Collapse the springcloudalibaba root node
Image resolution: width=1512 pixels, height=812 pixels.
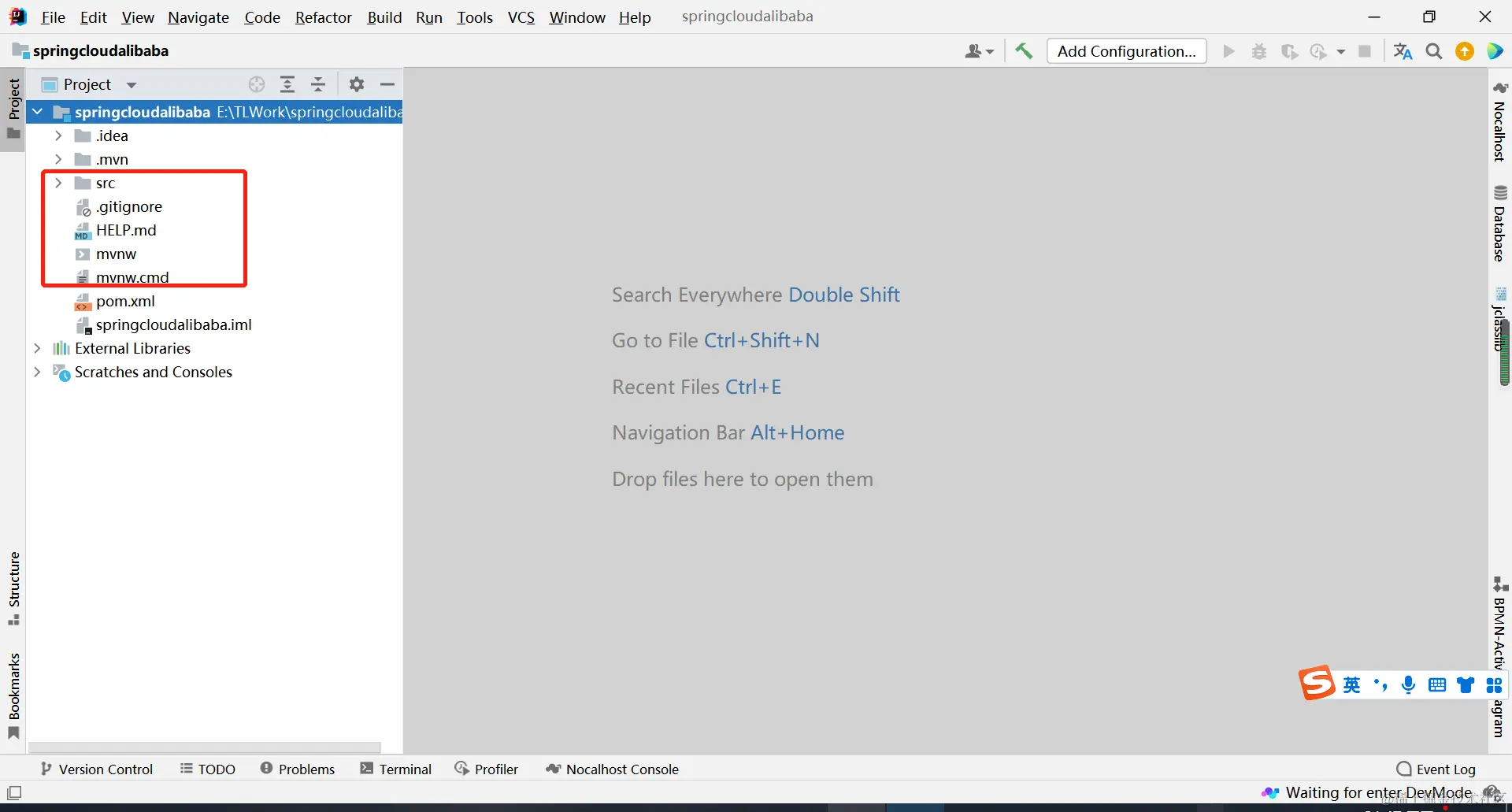point(37,112)
